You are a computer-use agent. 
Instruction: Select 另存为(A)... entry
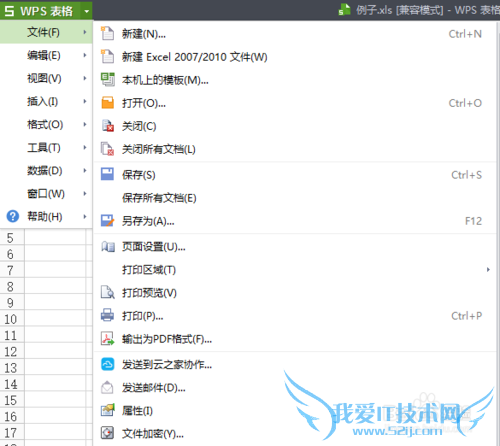pos(295,221)
